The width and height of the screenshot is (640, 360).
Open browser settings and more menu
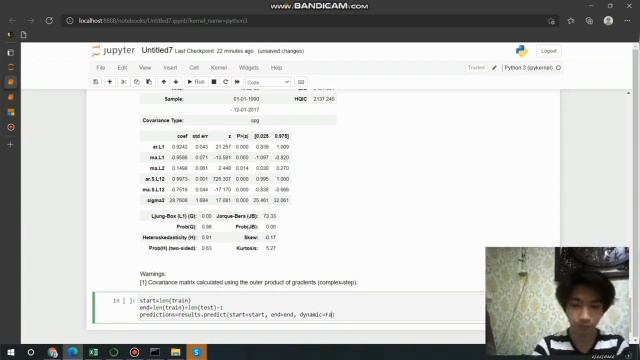coord(627,20)
